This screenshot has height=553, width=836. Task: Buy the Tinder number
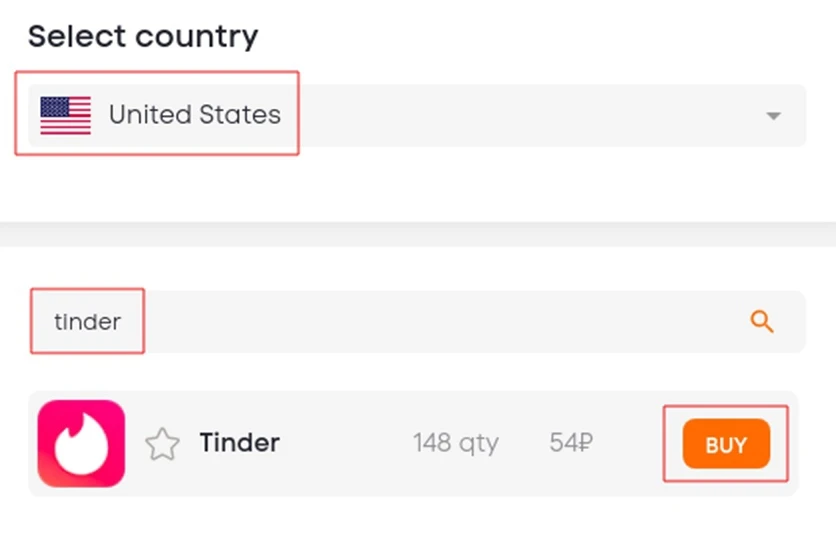[726, 444]
